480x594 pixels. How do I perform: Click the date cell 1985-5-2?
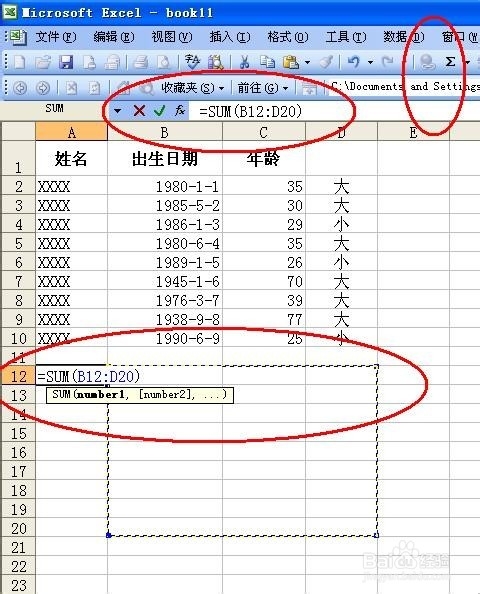pyautogui.click(x=165, y=205)
